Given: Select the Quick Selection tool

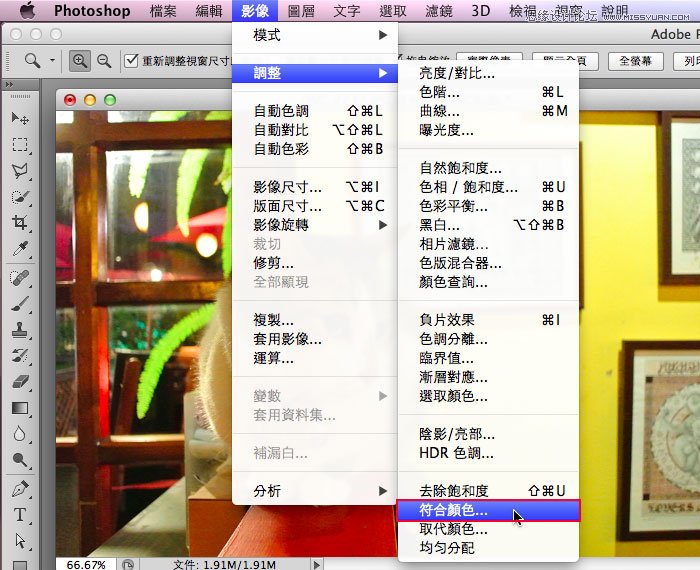Looking at the screenshot, I should (20, 196).
